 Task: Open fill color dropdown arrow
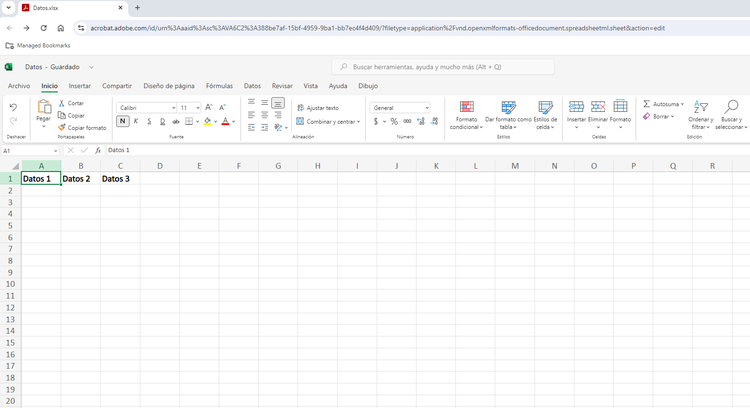coord(216,121)
